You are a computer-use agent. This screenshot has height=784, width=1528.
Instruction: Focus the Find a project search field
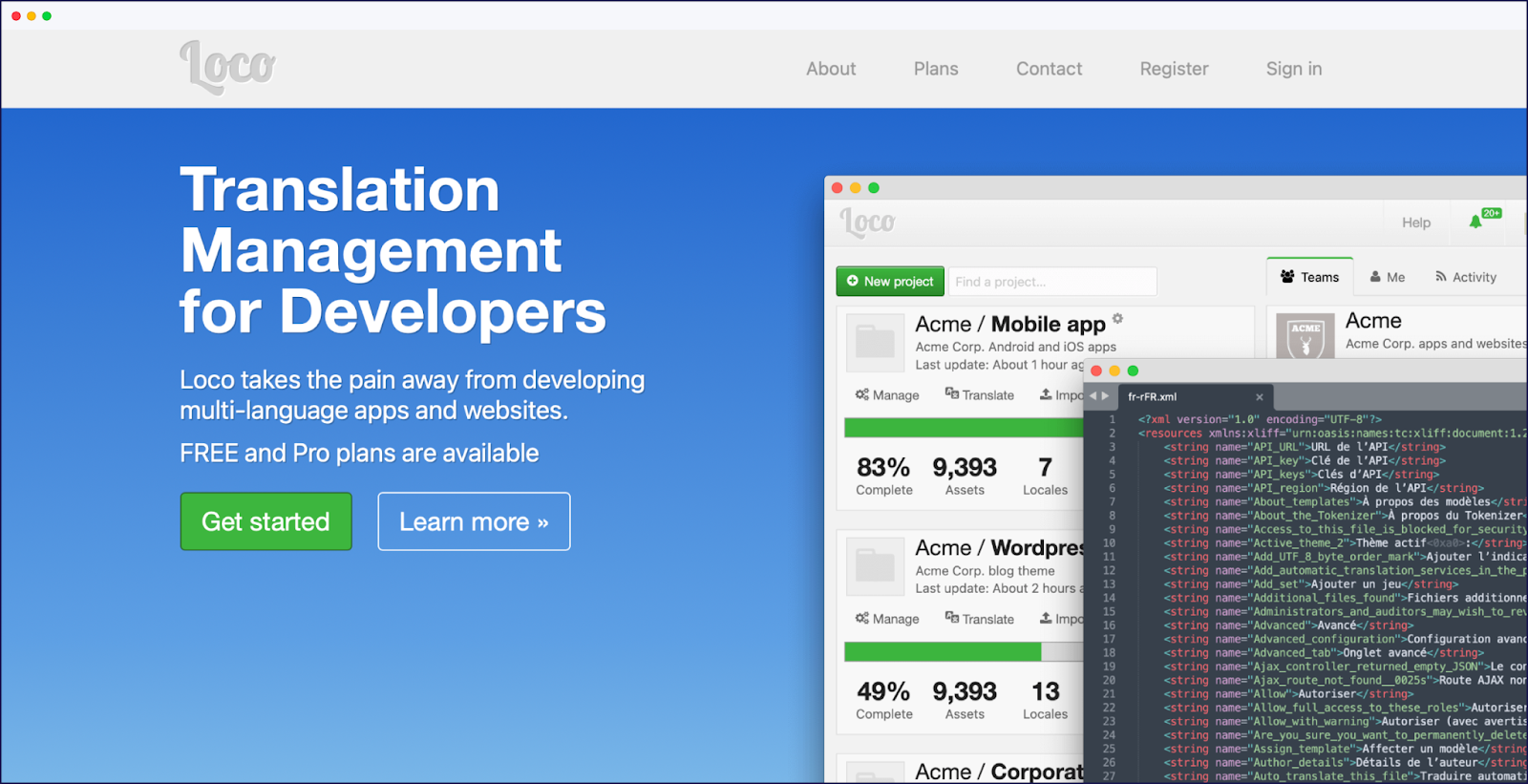pos(1052,282)
